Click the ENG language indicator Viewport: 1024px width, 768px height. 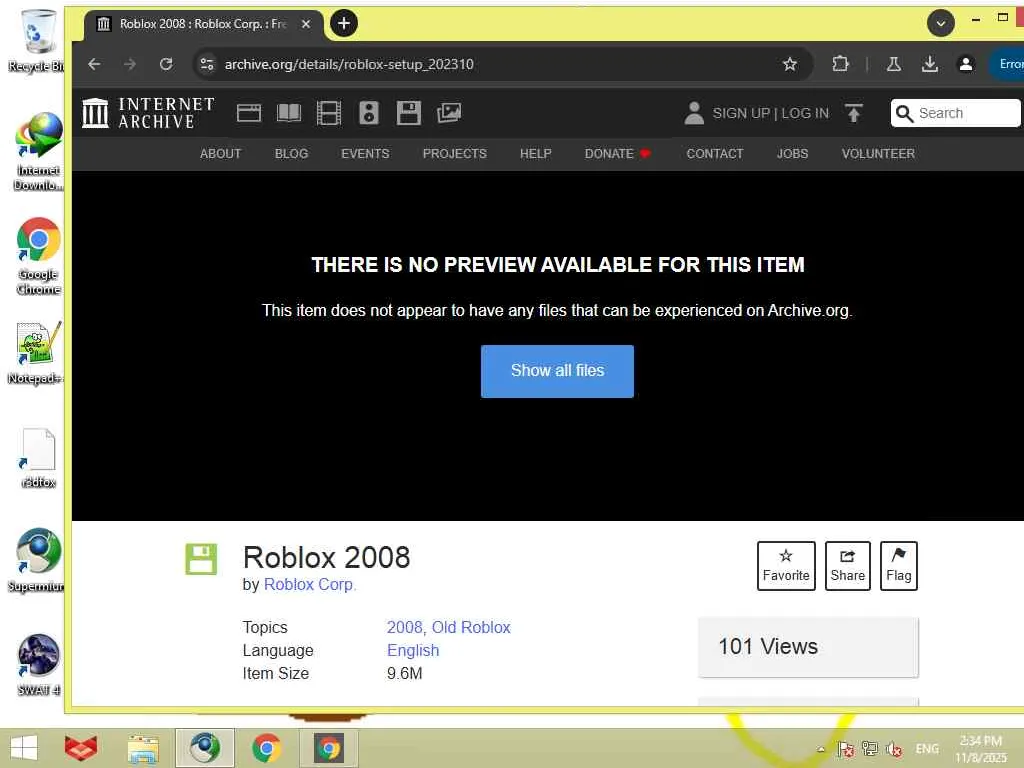(x=927, y=749)
